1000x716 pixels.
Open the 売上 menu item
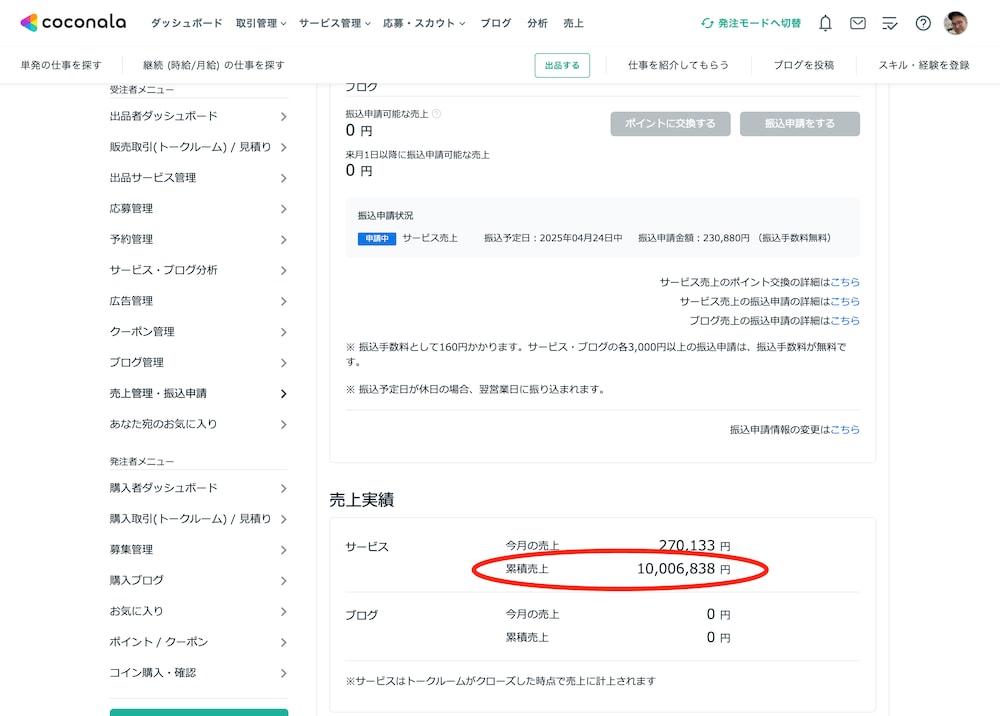573,23
